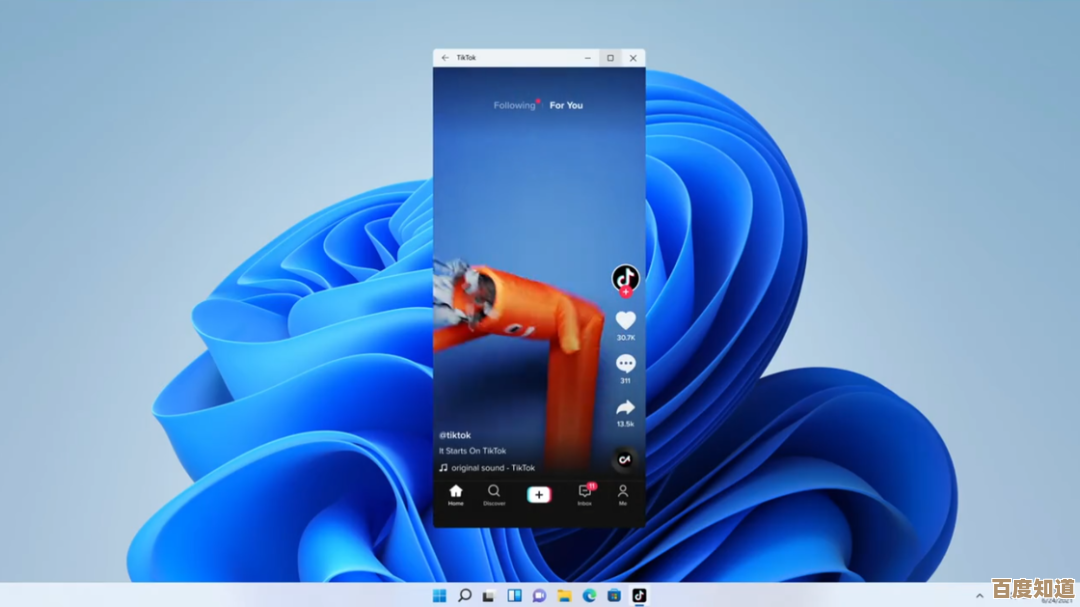Switch to the For You tab

pos(565,105)
